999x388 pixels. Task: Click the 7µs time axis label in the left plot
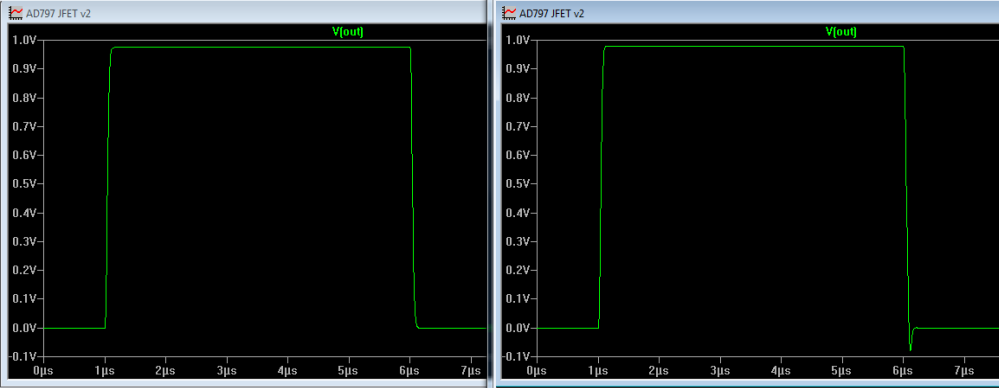470,371
